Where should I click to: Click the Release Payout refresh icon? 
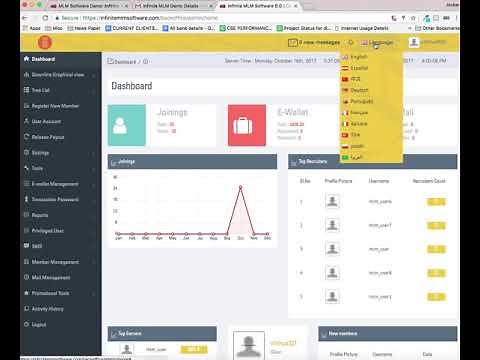[x=26, y=137]
